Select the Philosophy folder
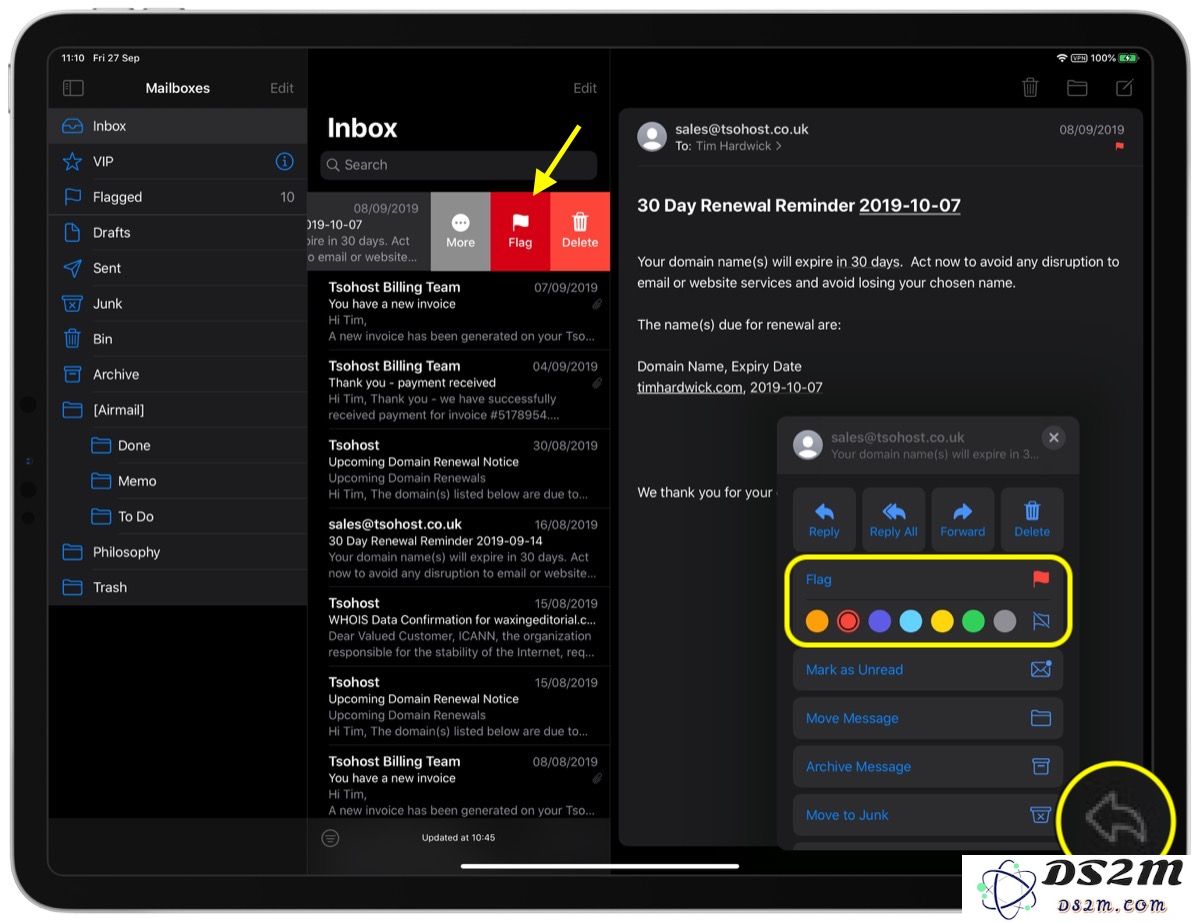 click(x=178, y=552)
